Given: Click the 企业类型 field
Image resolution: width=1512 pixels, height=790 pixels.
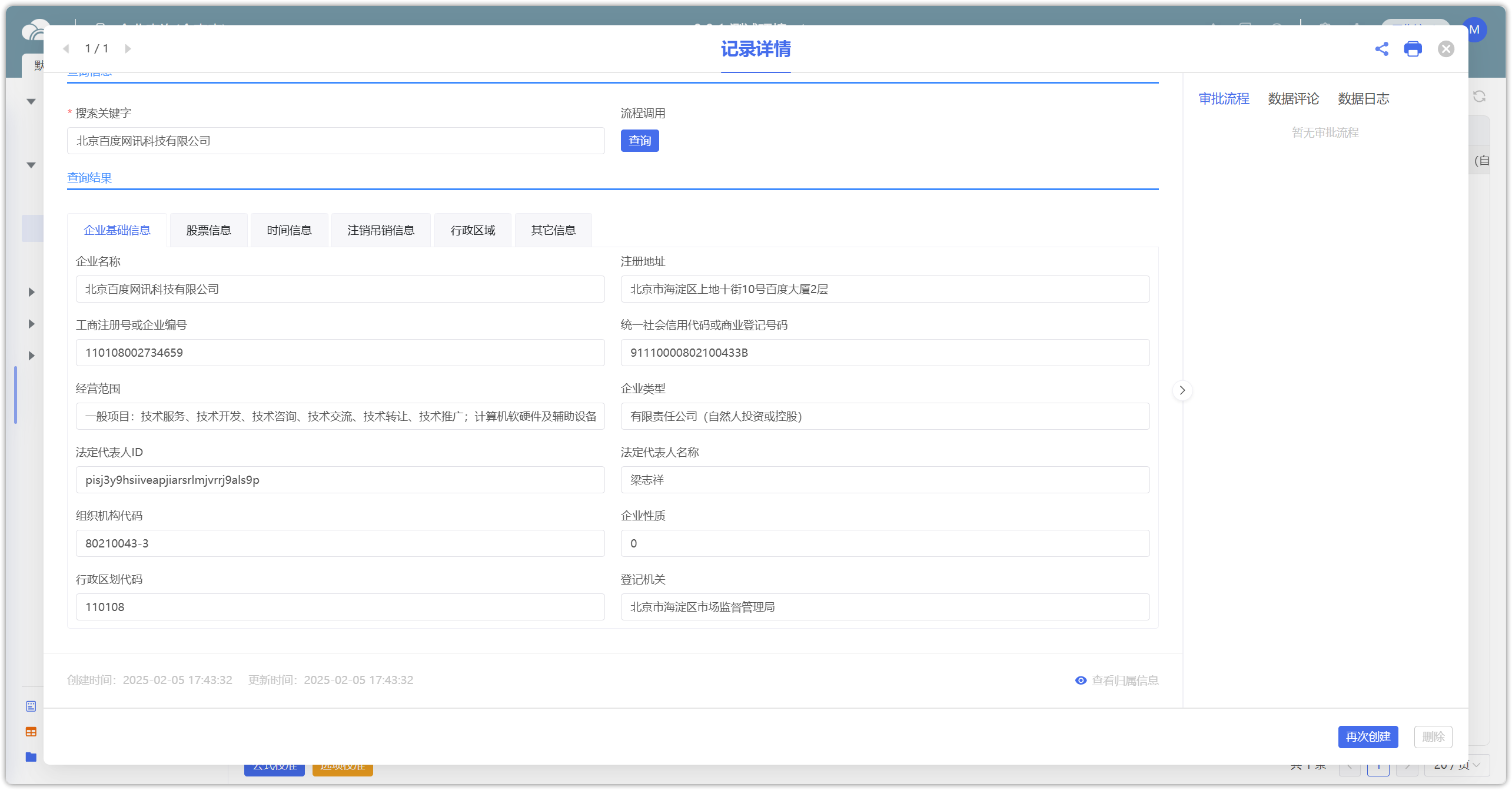Looking at the screenshot, I should [x=885, y=416].
